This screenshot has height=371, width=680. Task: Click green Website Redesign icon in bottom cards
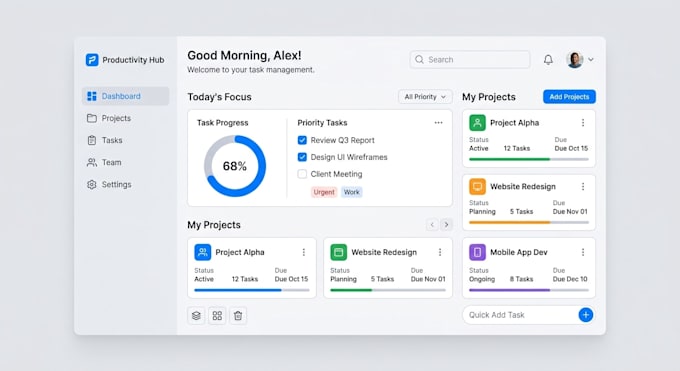pos(339,252)
